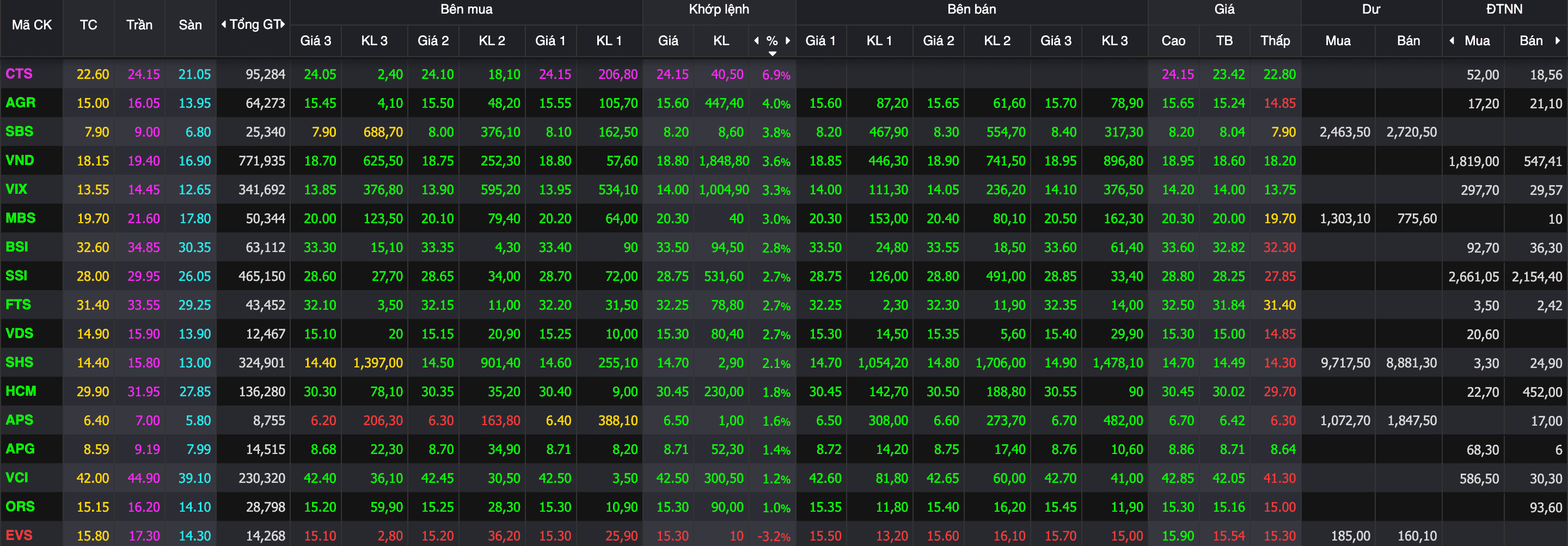Screen dimensions: 1568x546
Task: Click SSI foreign buy value 2,661,05
Action: point(1474,277)
